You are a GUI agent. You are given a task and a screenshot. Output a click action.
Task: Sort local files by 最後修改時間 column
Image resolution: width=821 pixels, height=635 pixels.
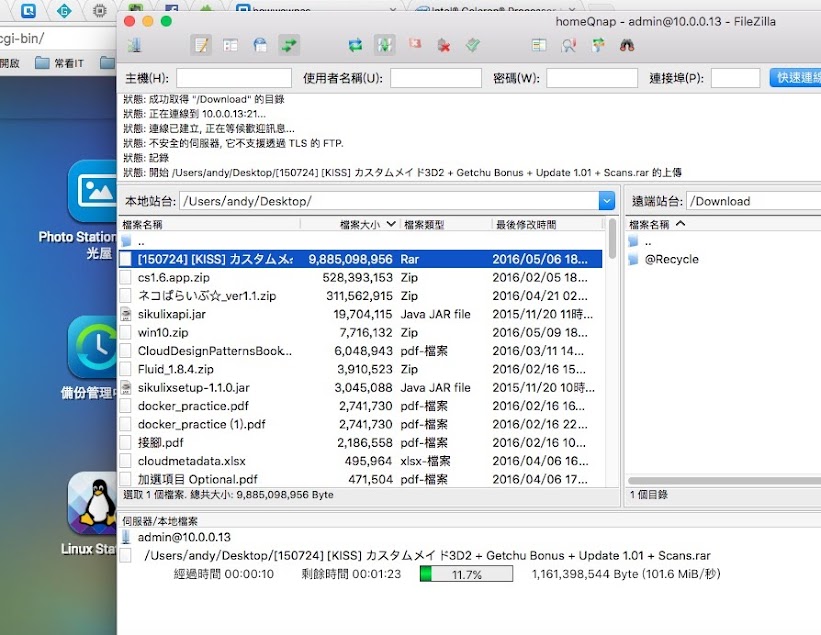pyautogui.click(x=548, y=225)
